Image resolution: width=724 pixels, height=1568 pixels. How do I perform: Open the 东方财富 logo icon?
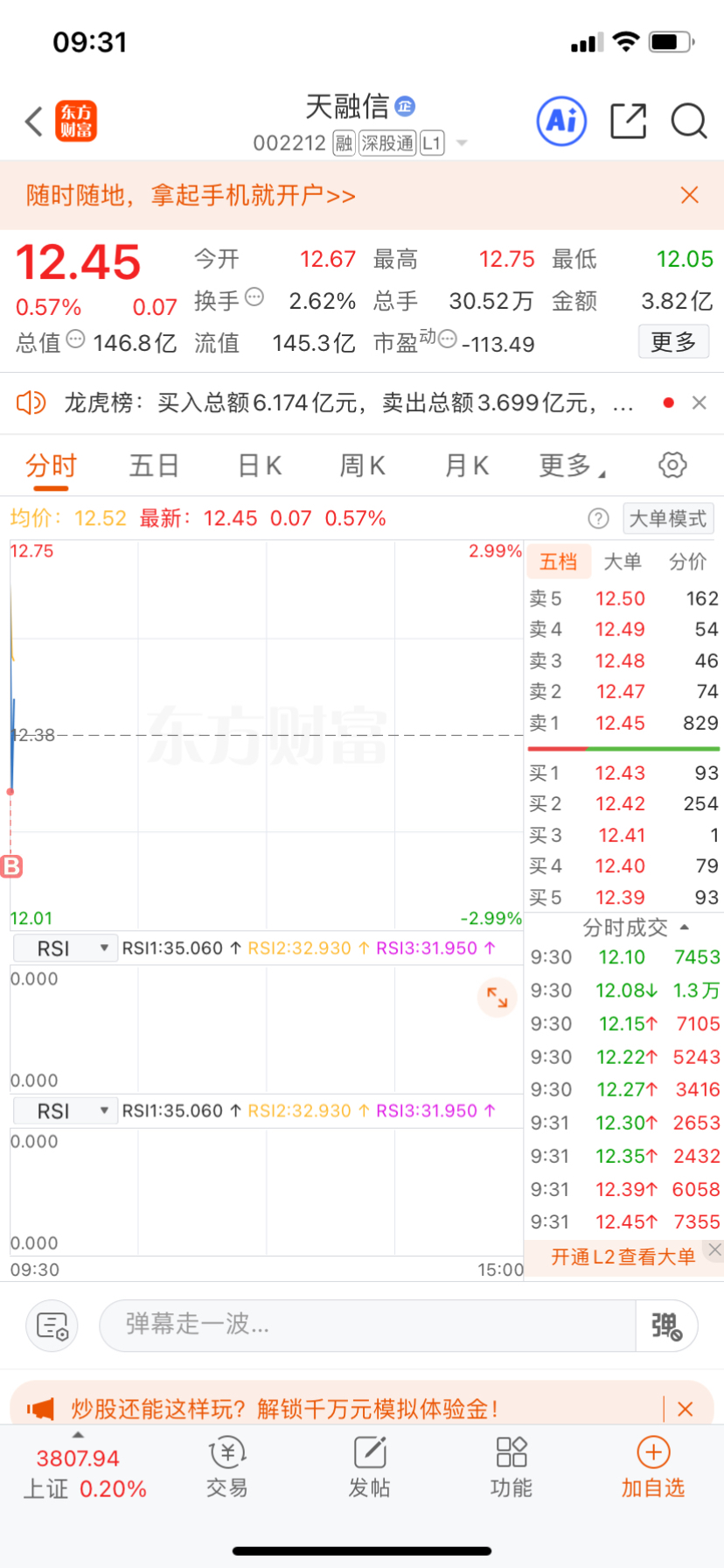pos(76,122)
